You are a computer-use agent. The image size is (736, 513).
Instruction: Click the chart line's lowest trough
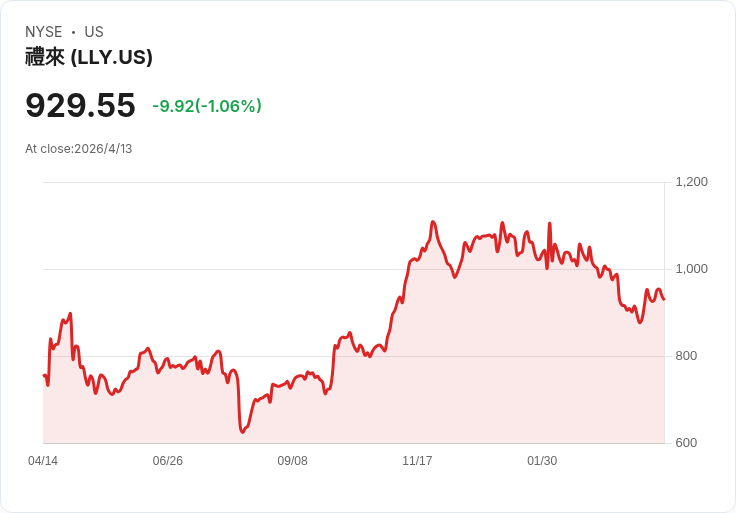[x=242, y=432]
